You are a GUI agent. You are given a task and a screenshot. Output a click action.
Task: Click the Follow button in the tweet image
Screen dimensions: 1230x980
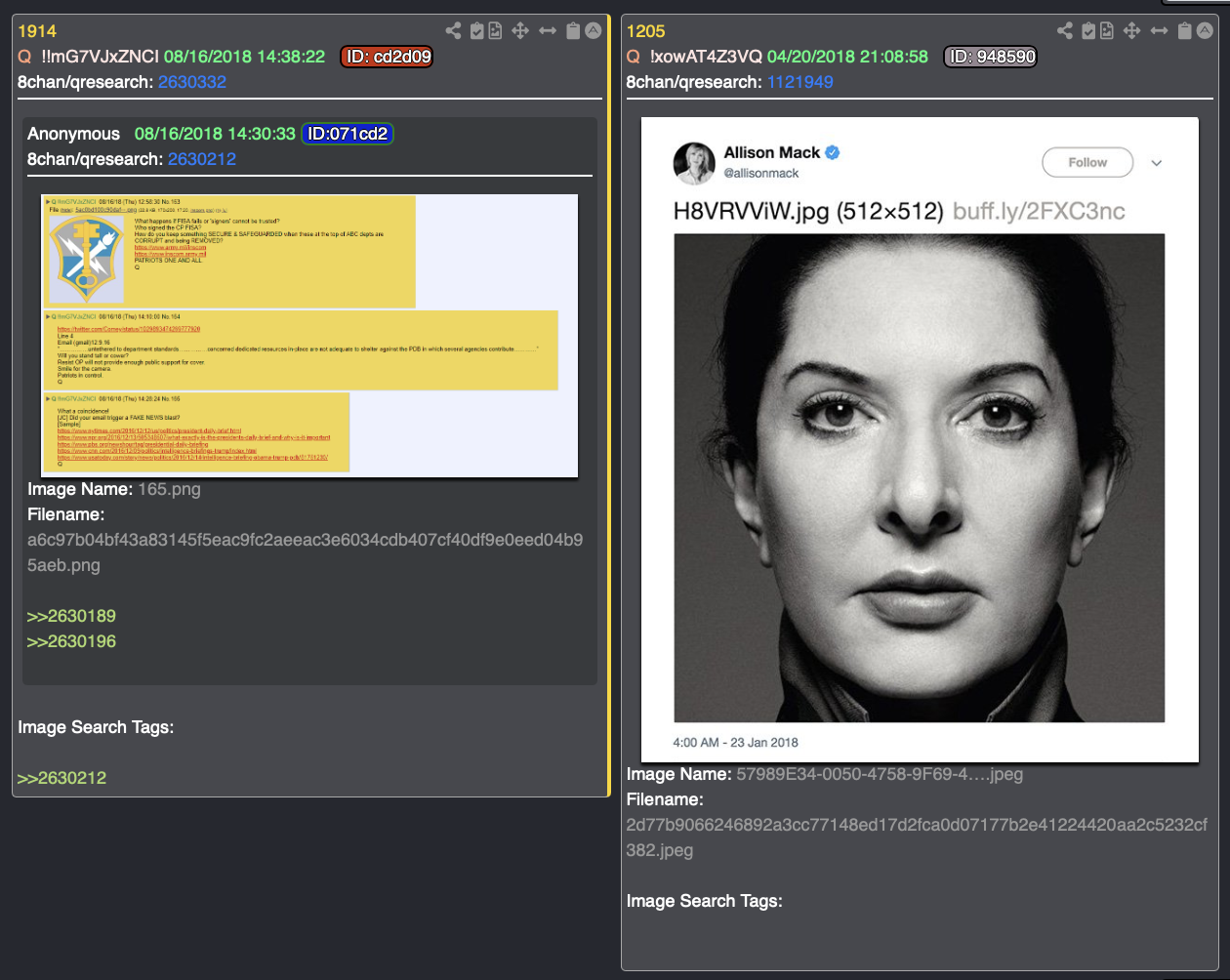coord(1087,162)
